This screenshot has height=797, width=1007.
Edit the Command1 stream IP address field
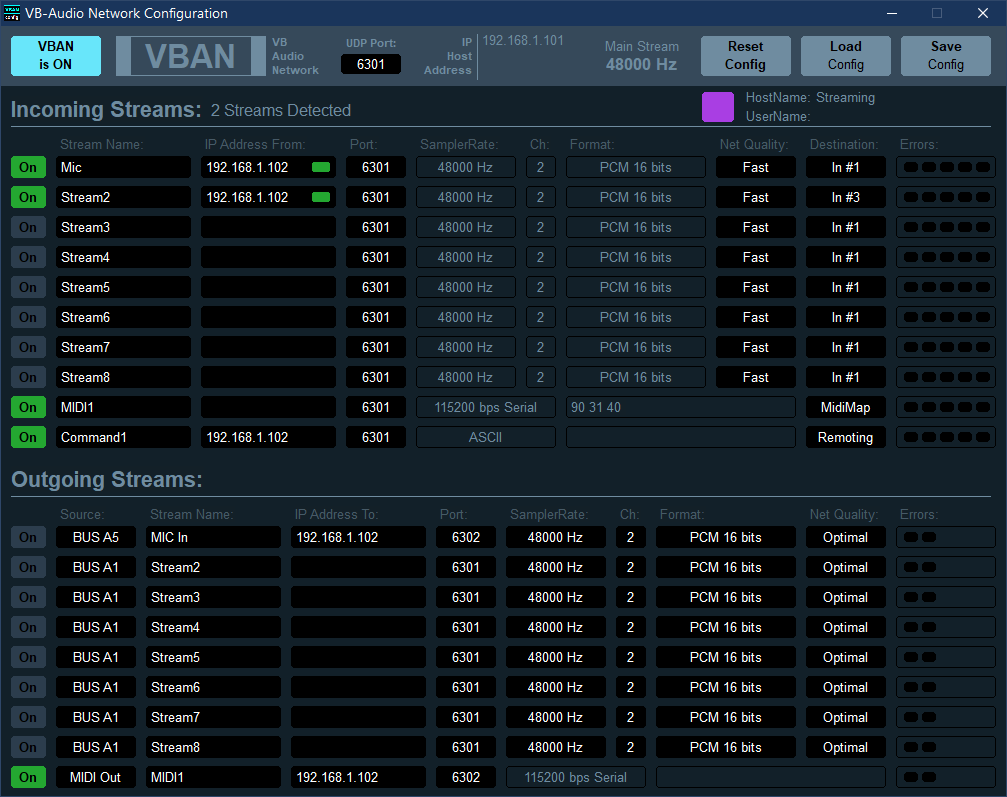tap(268, 437)
